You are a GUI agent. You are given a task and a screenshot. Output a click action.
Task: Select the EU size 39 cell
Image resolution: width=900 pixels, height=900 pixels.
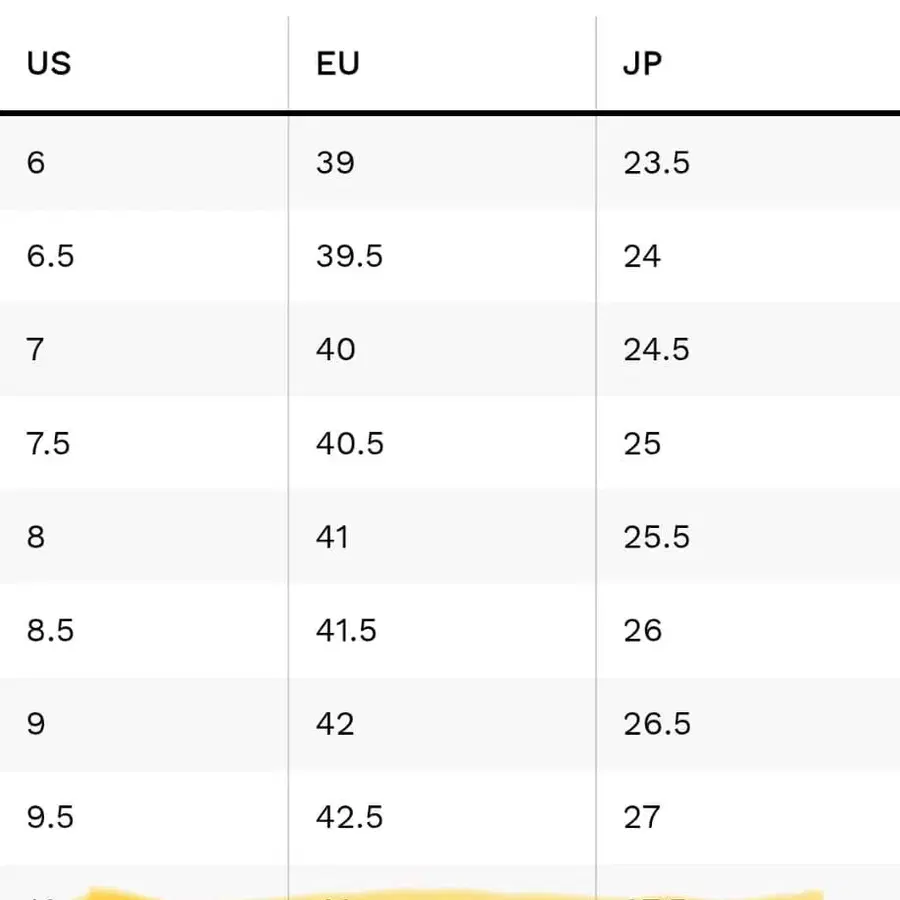335,162
